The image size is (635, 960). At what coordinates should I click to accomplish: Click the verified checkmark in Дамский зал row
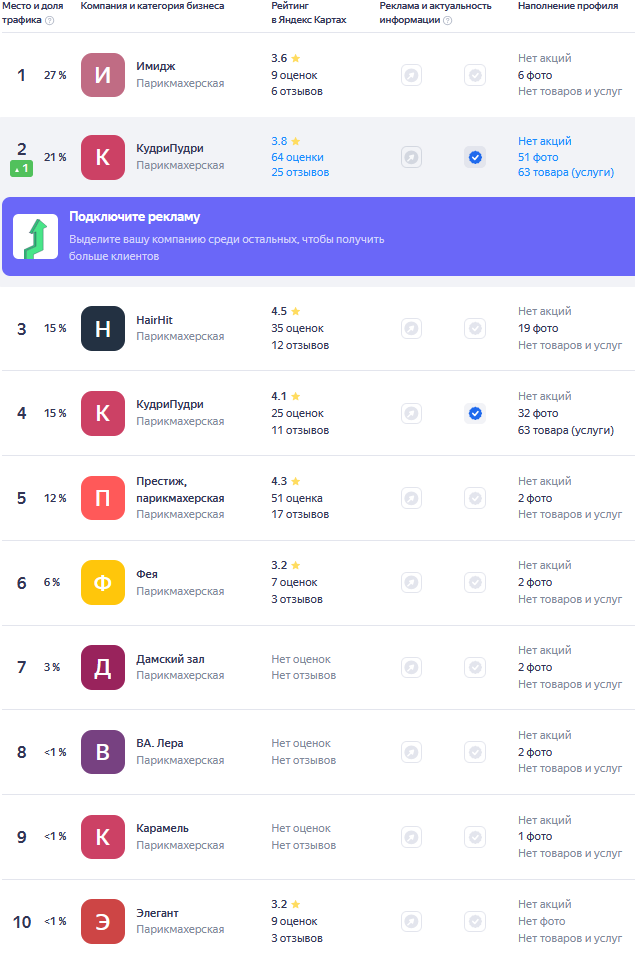[475, 667]
